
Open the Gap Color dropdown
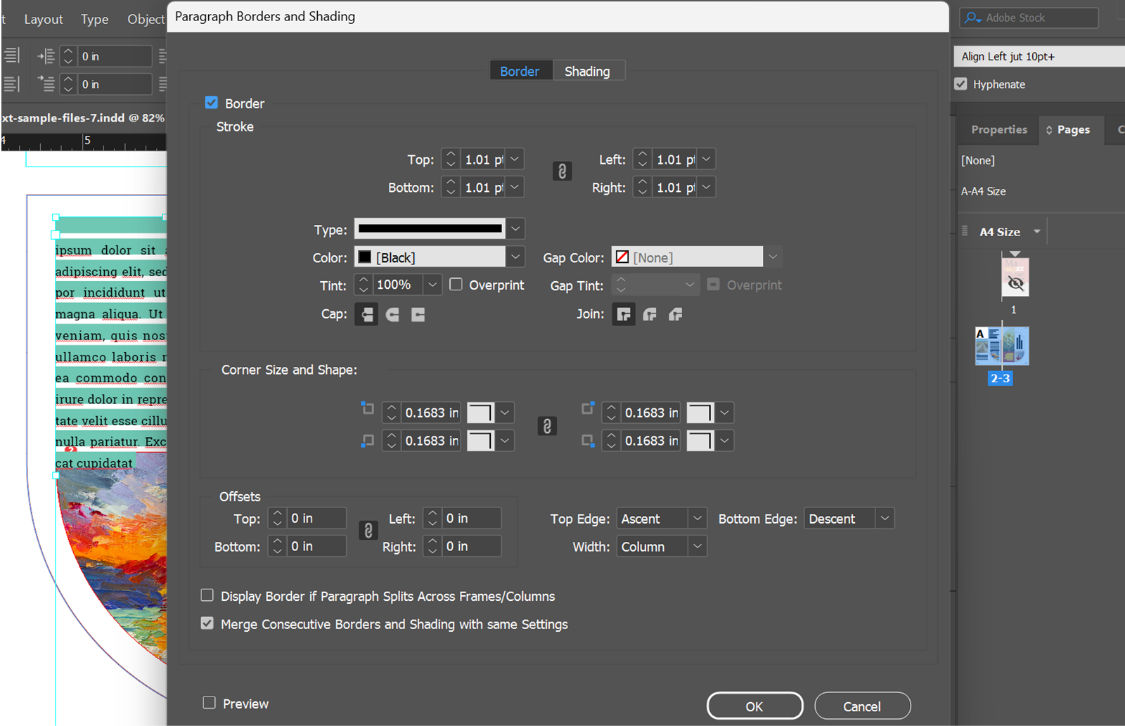tap(773, 257)
